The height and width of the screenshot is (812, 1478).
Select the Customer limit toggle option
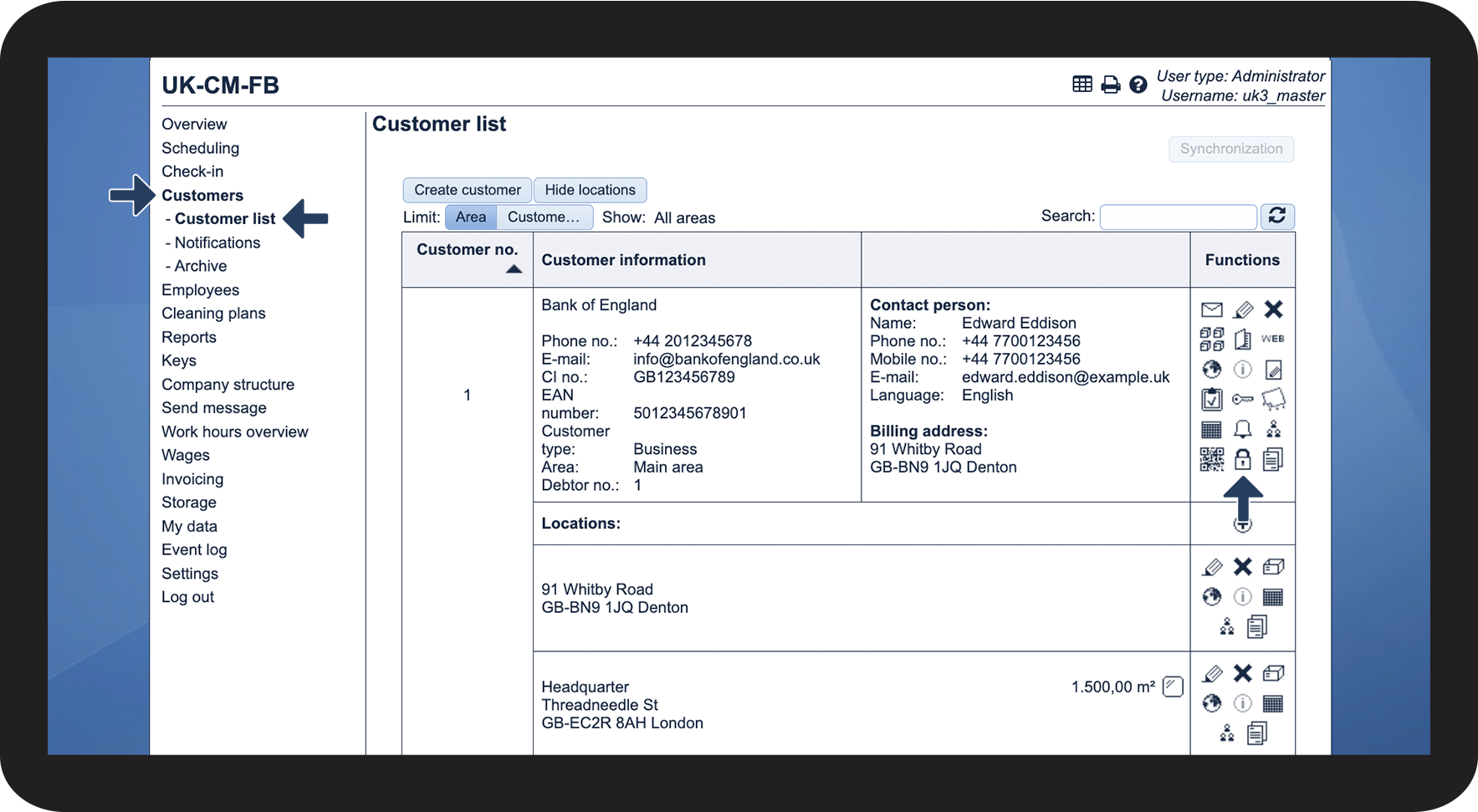pyautogui.click(x=544, y=217)
